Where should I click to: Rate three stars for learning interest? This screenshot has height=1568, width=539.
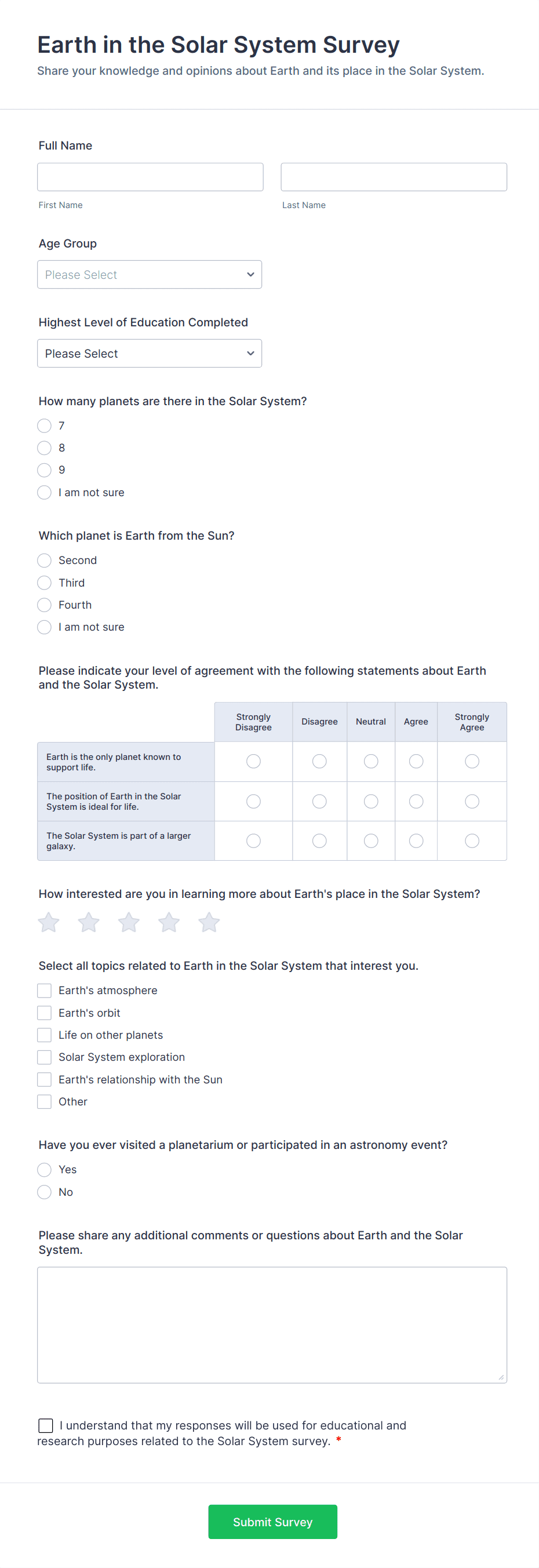[128, 922]
